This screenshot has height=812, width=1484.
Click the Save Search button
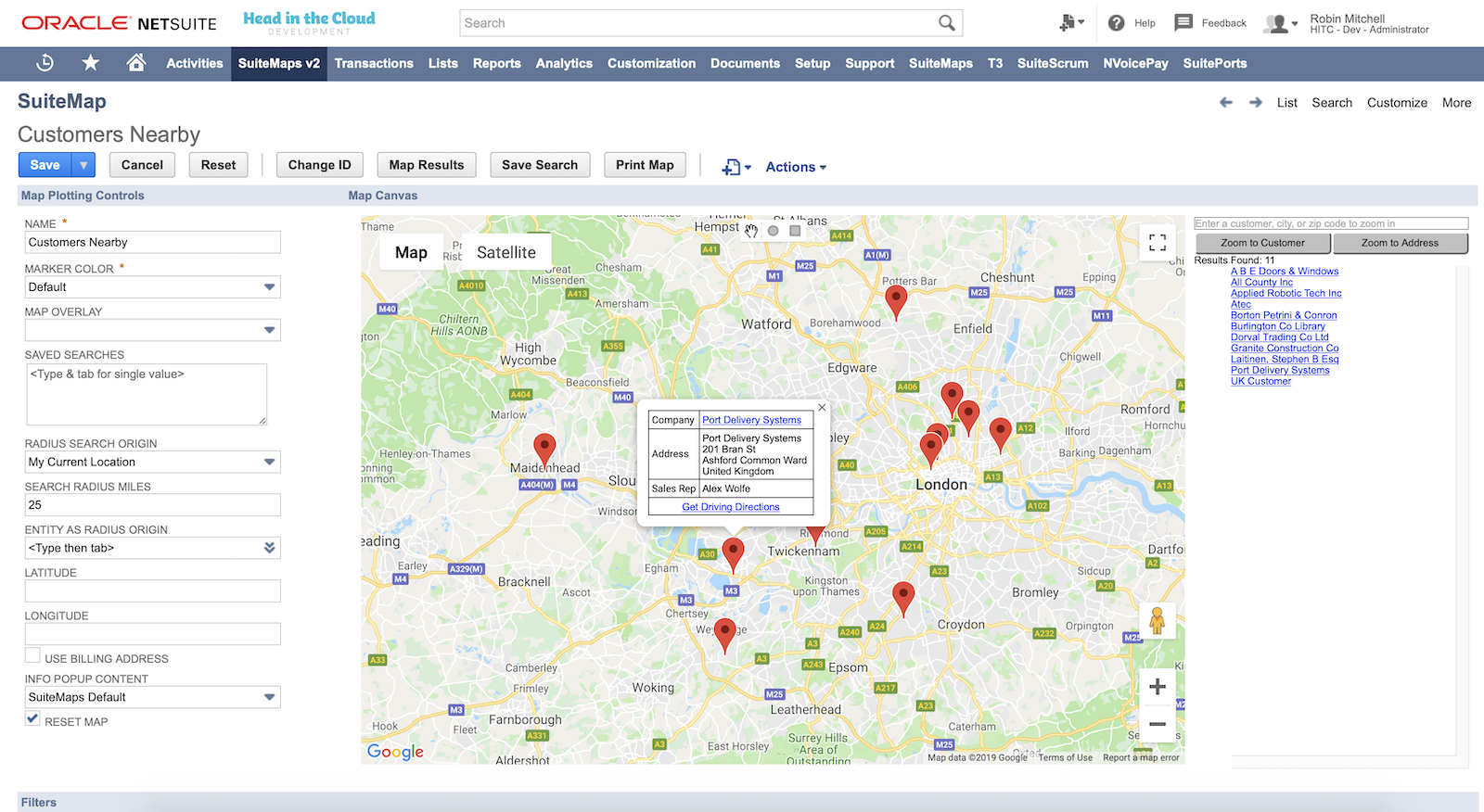[x=540, y=165]
